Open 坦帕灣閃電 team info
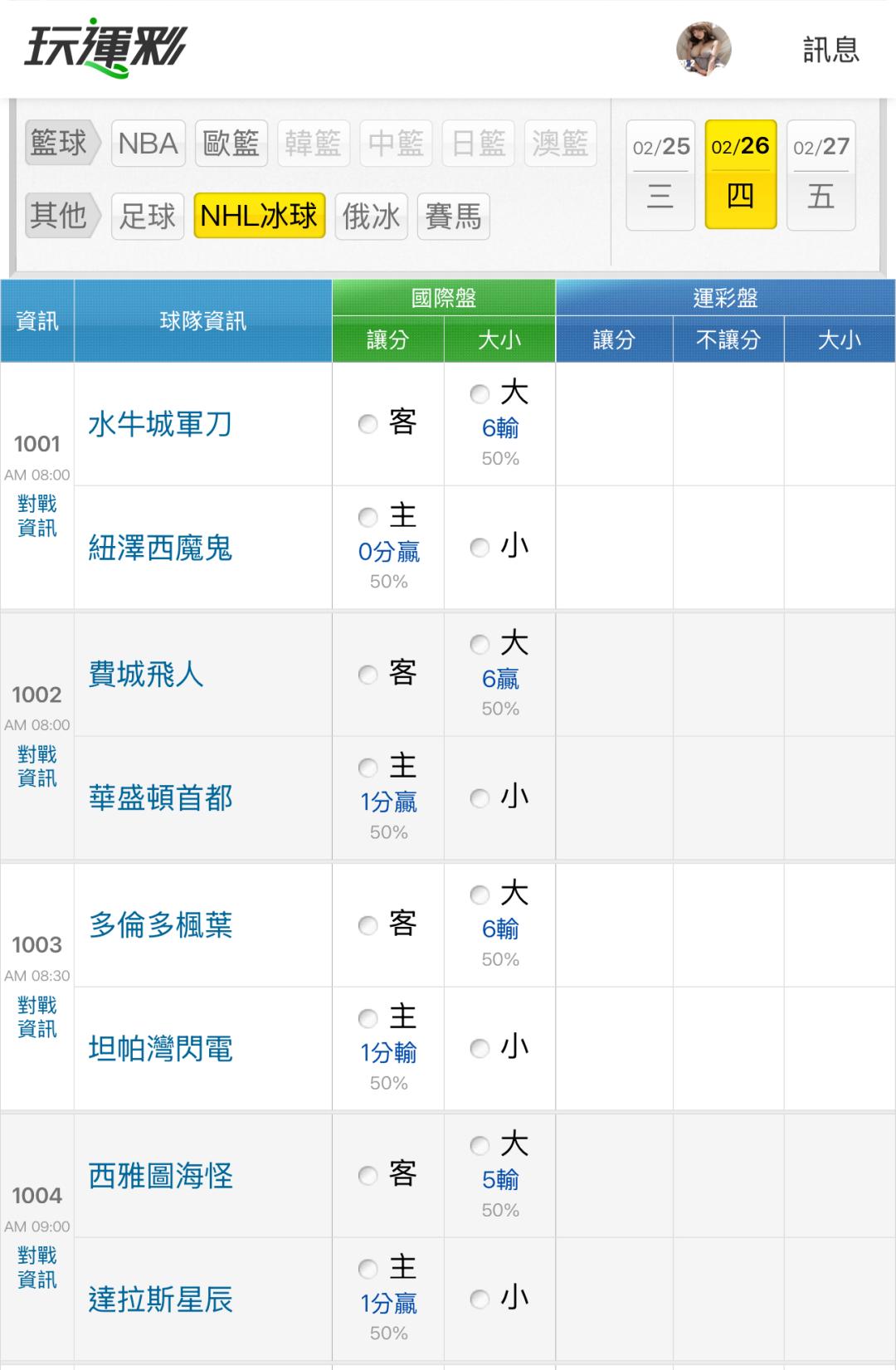Viewport: 896px width, 1370px height. click(160, 1049)
